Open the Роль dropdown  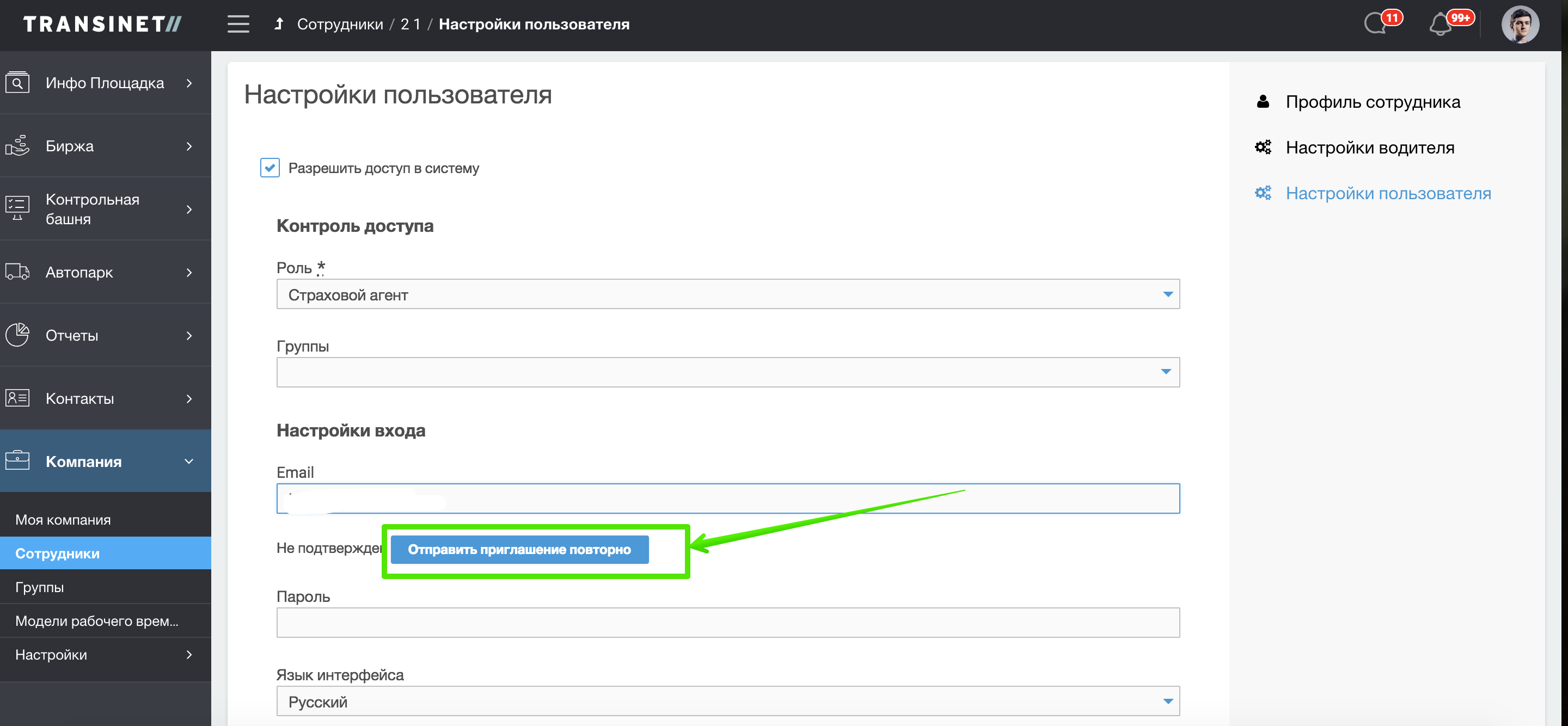[x=727, y=294]
